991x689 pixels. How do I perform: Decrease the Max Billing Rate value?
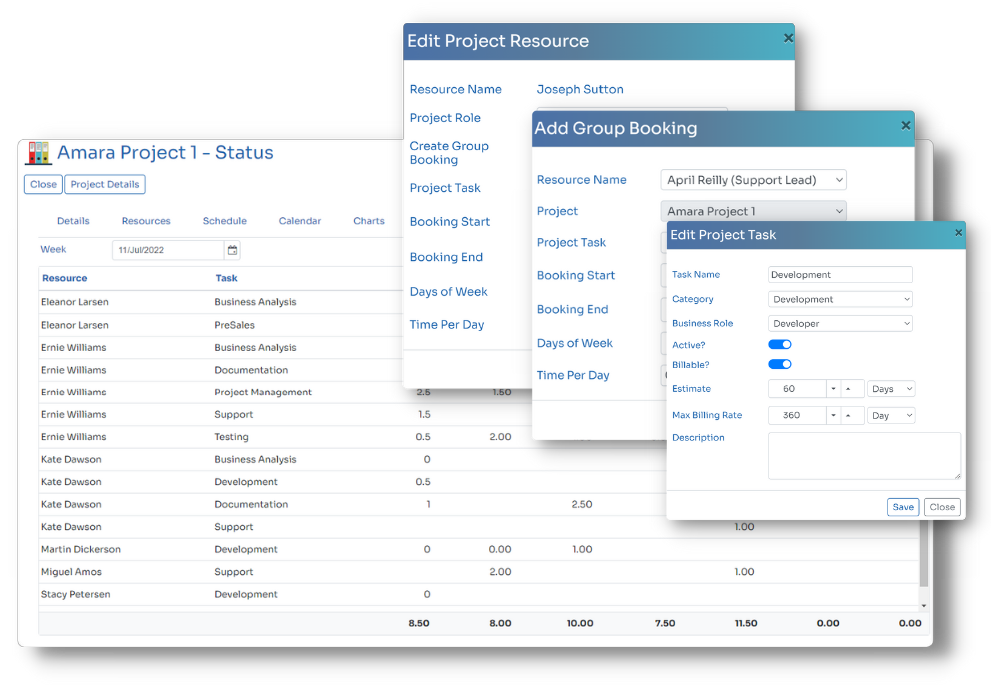[834, 415]
